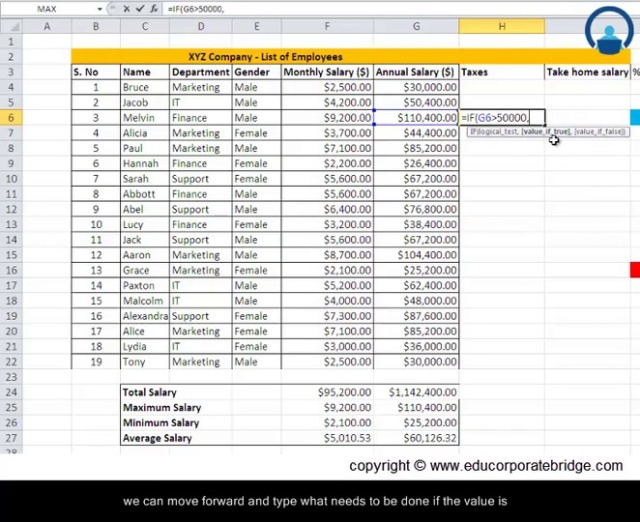
Task: Select the Monthly Salary ($) header cell
Action: point(327,72)
